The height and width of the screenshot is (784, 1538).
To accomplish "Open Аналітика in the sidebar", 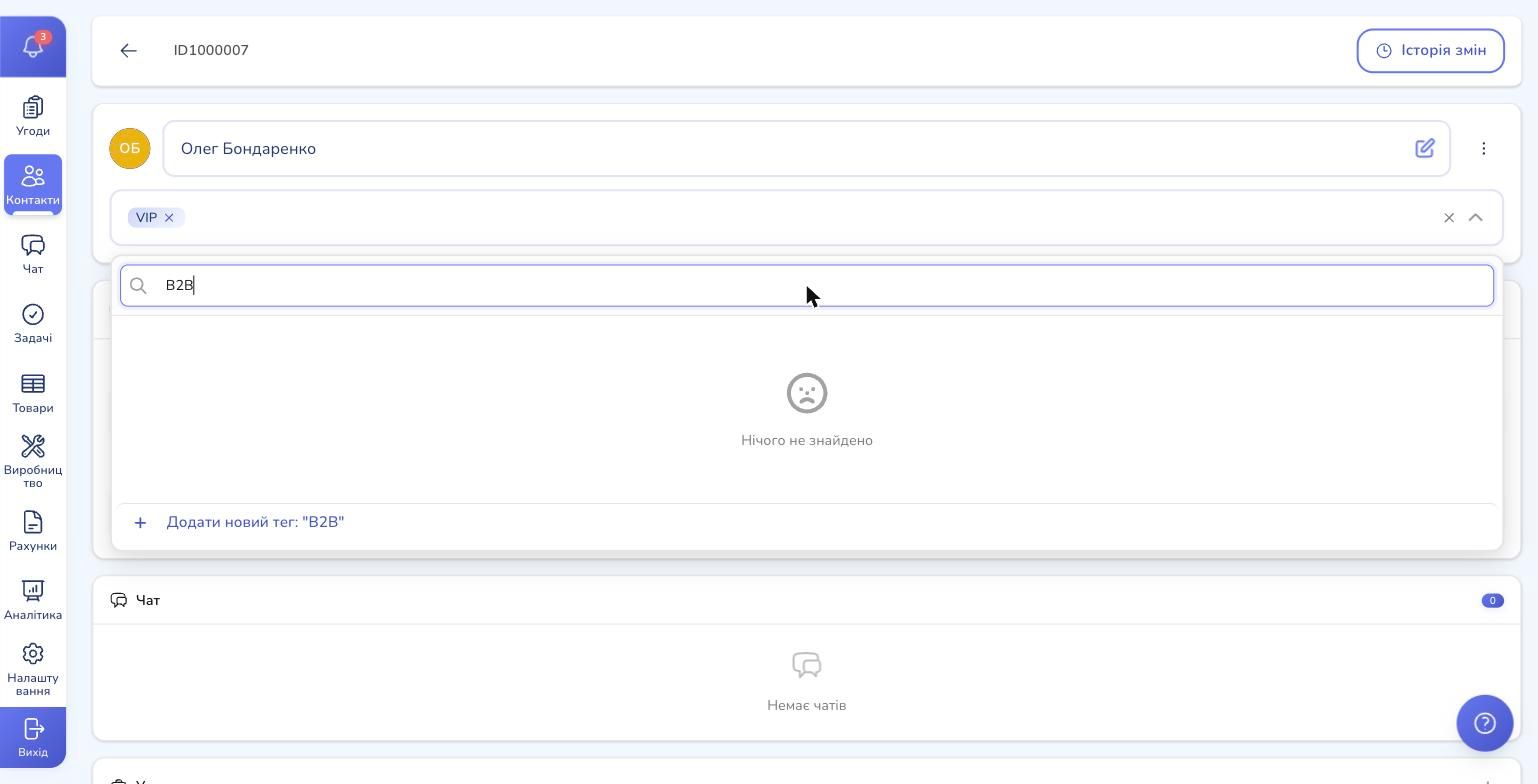I will click(x=33, y=600).
